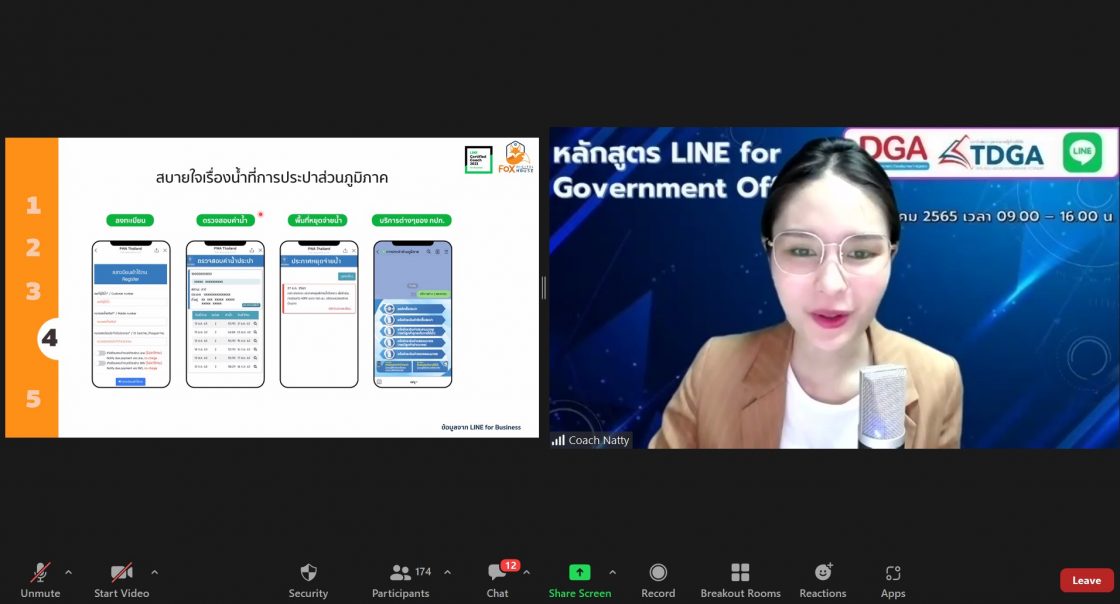
Task: Start Video with the camera icon
Action: tap(121, 580)
